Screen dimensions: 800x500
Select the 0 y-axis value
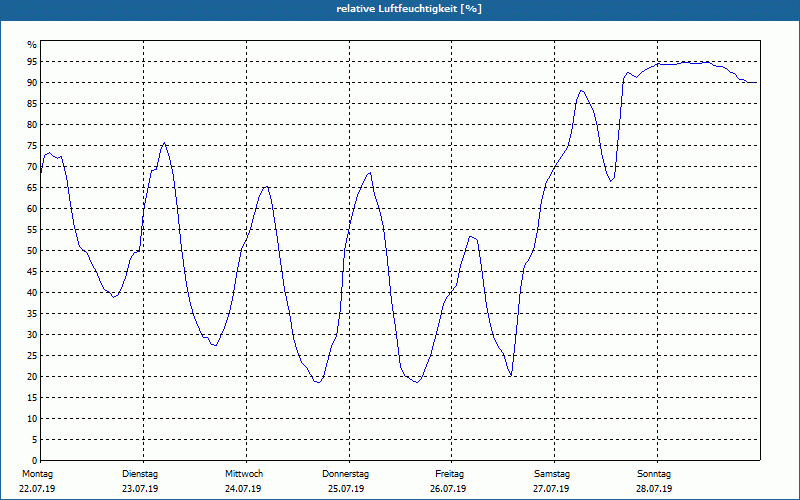pyautogui.click(x=34, y=461)
